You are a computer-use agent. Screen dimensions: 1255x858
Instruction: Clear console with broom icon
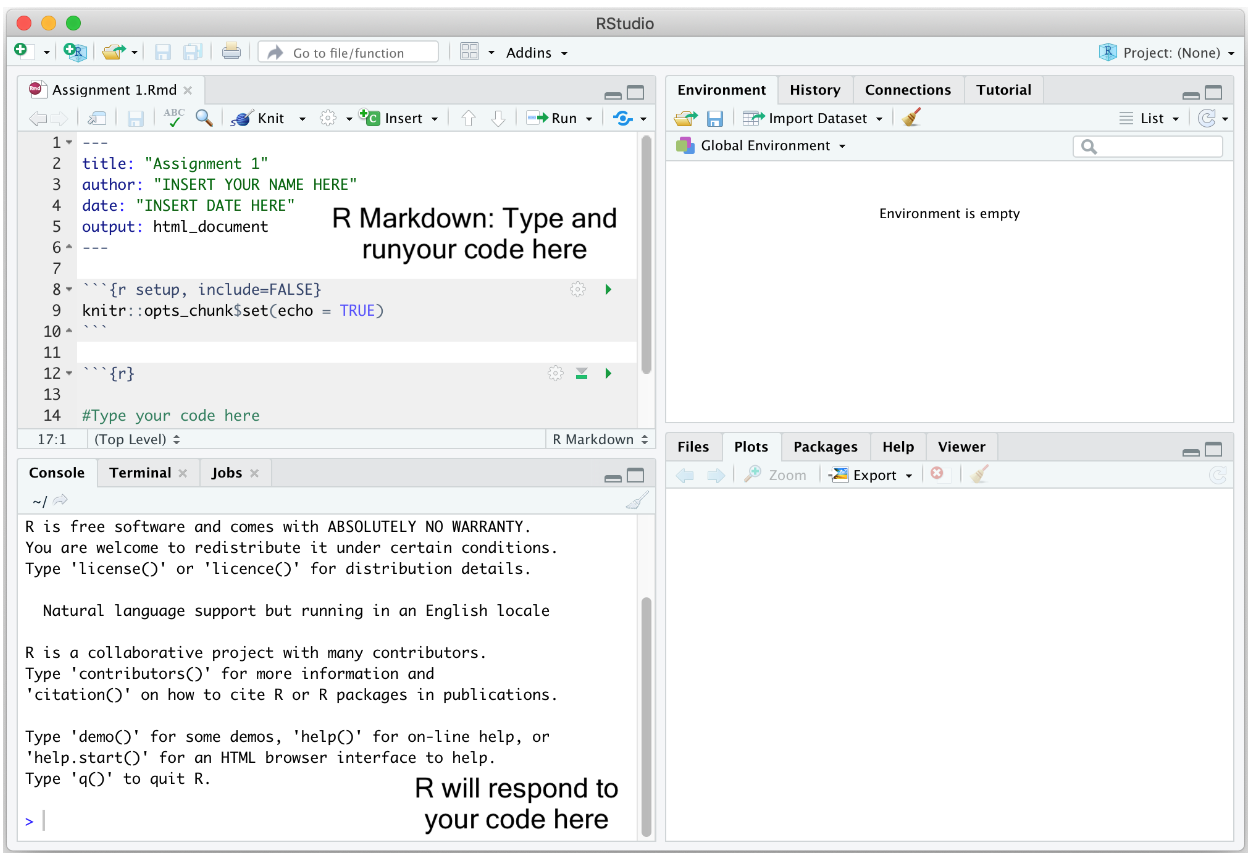637,500
